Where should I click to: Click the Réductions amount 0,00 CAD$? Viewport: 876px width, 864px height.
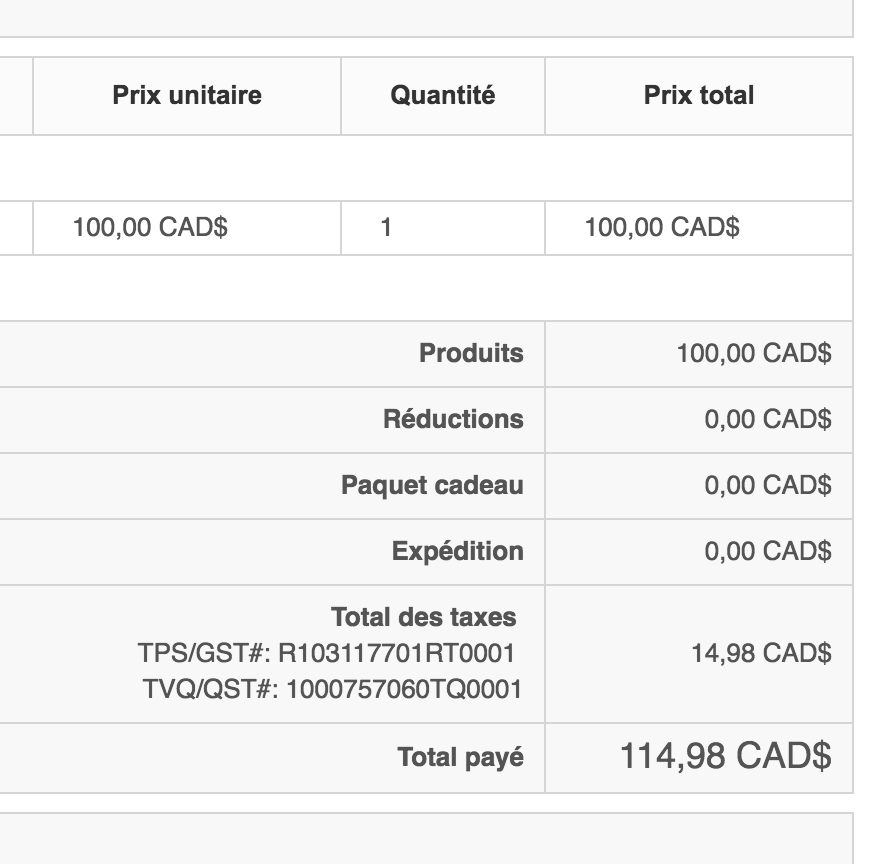click(x=767, y=419)
